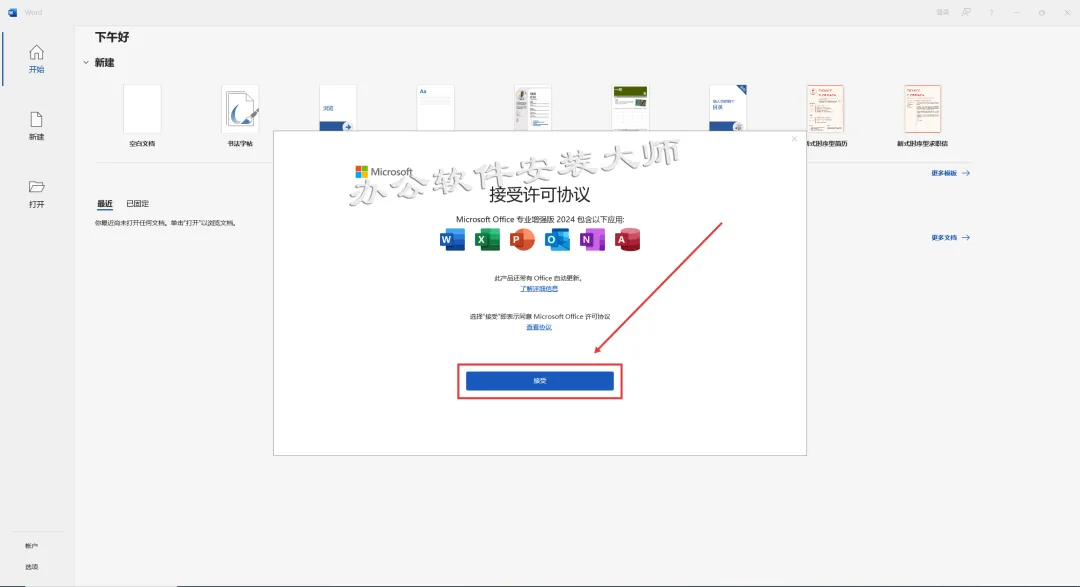1080x587 pixels.
Task: Open the 了解详细信息 link
Action: (x=539, y=289)
